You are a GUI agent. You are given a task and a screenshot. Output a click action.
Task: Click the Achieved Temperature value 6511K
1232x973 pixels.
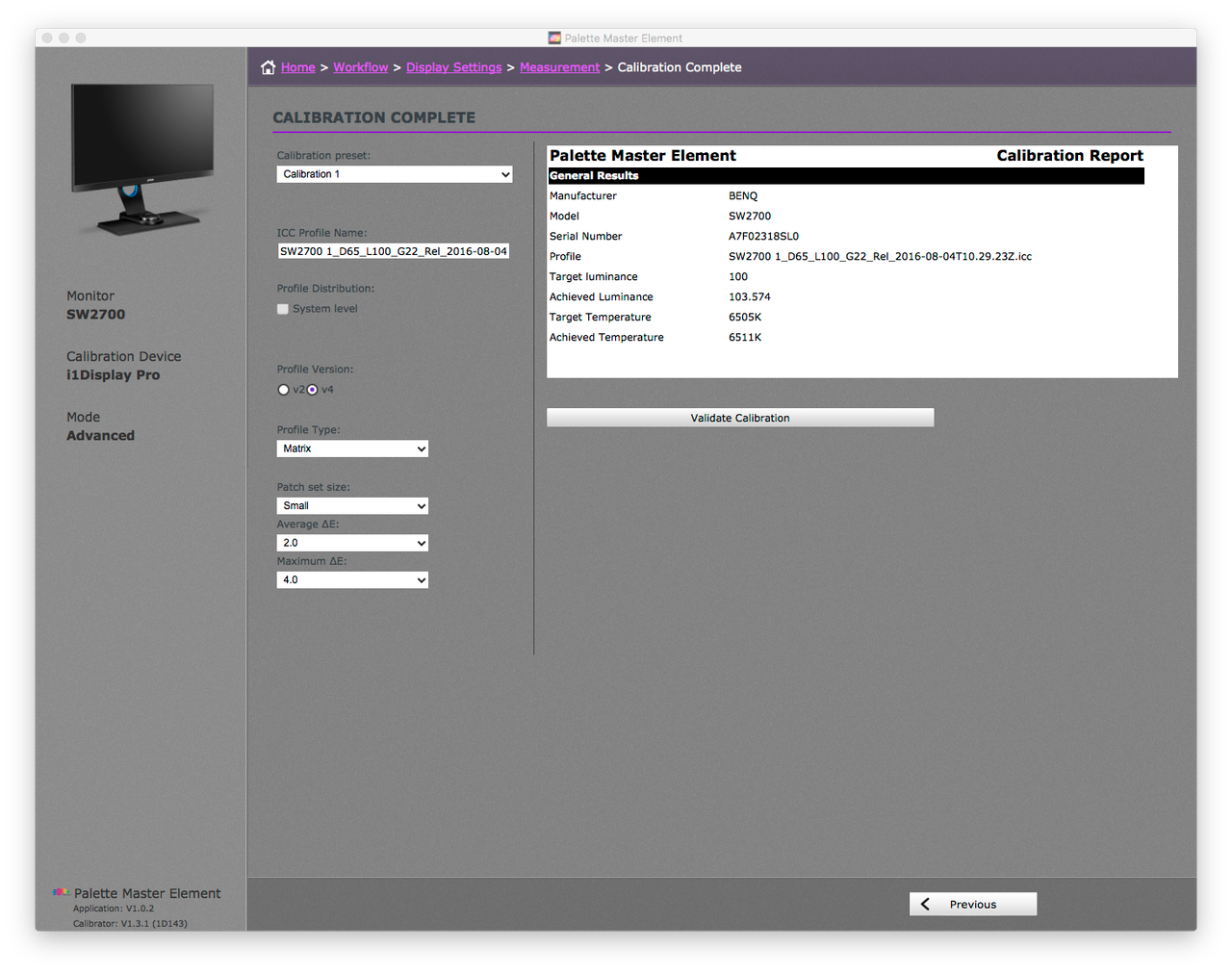point(745,338)
